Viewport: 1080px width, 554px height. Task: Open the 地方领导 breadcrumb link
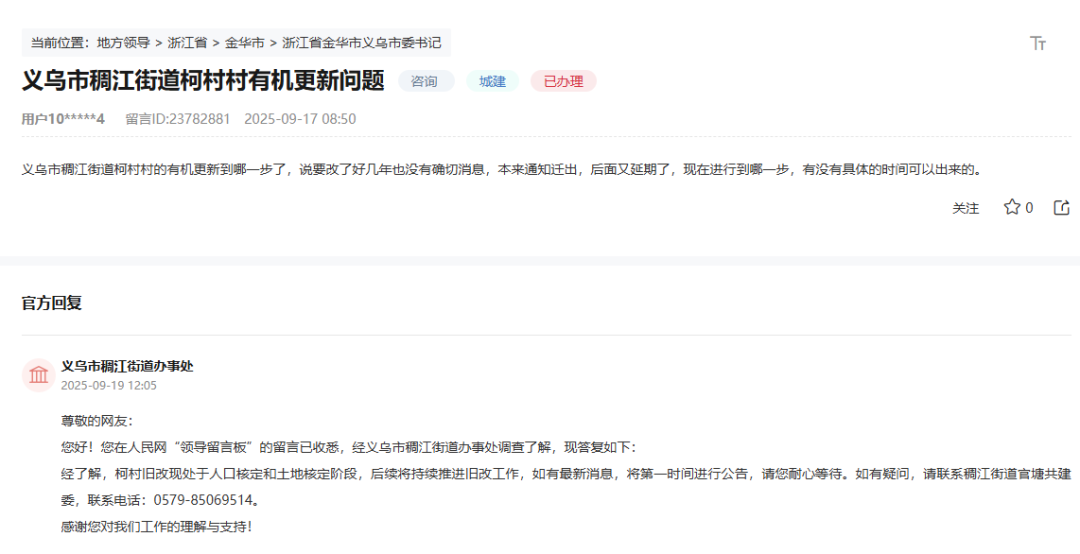tap(123, 43)
